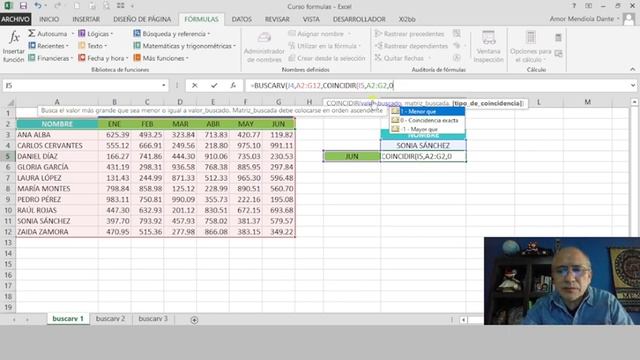
Task: Select all cells corner triangle
Action: (10, 102)
